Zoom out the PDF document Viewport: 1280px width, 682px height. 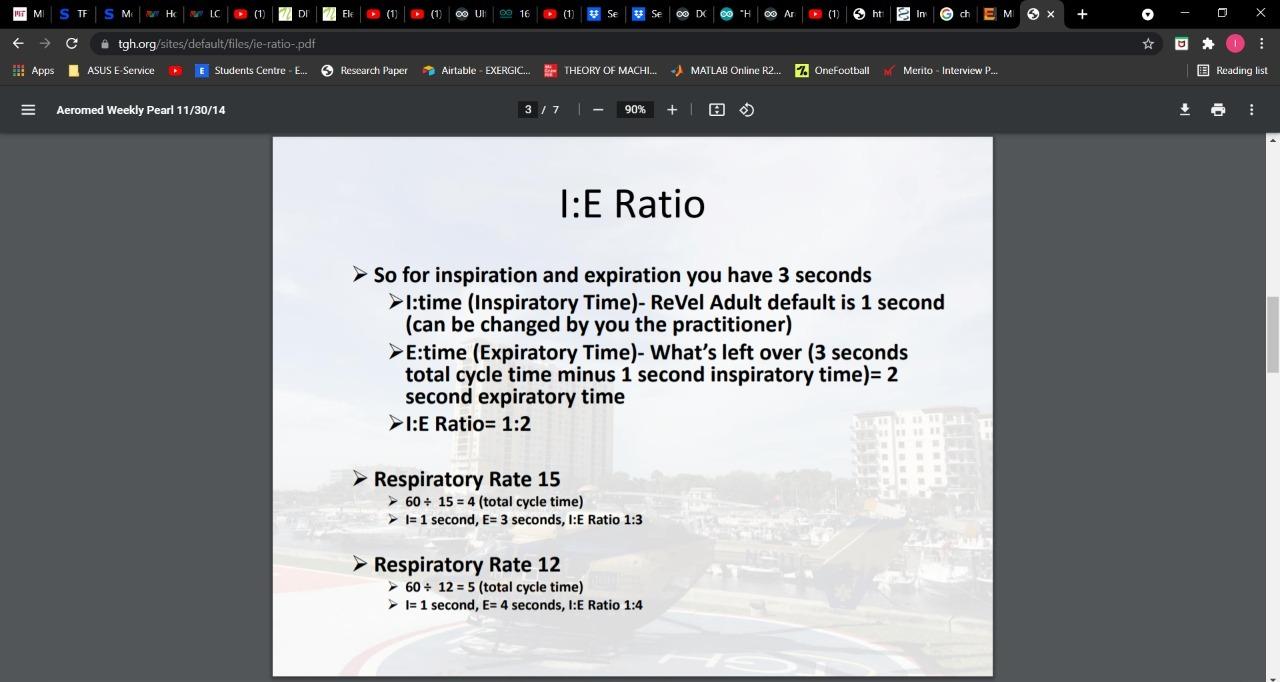point(598,110)
